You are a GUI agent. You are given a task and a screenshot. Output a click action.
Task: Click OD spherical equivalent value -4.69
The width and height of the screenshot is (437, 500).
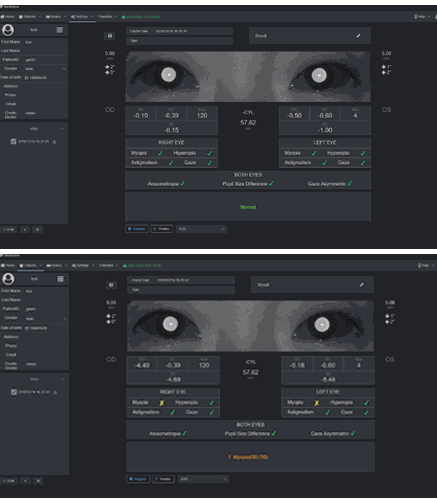pyautogui.click(x=173, y=379)
